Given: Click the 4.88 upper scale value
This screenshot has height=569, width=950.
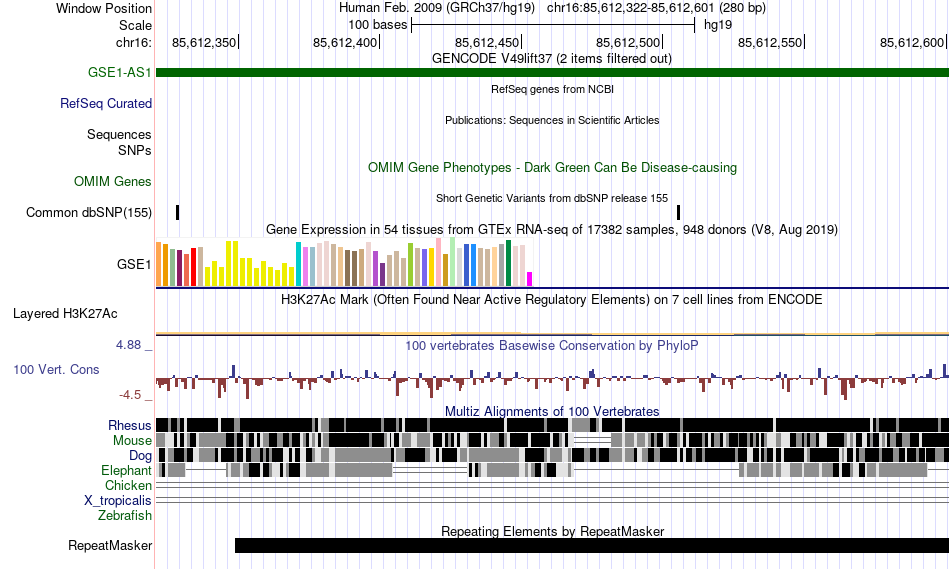Looking at the screenshot, I should [x=128, y=345].
